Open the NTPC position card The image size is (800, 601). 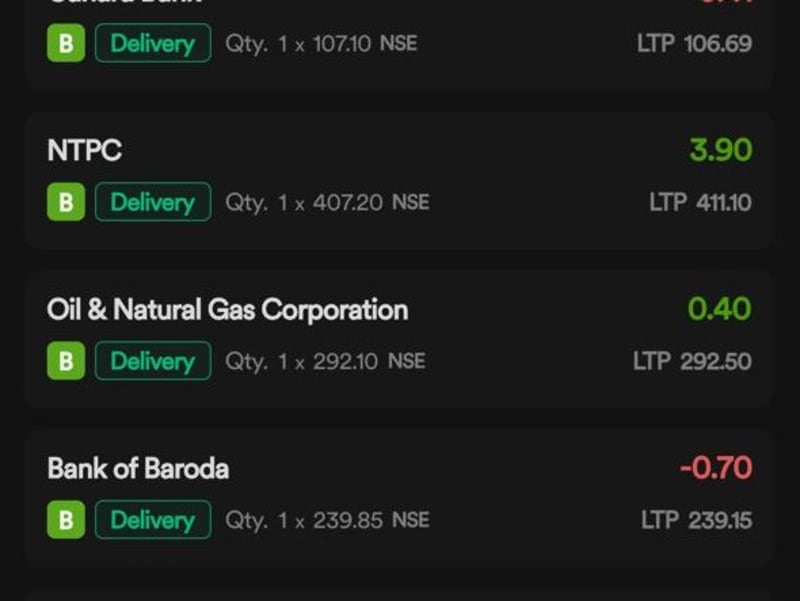pos(399,181)
